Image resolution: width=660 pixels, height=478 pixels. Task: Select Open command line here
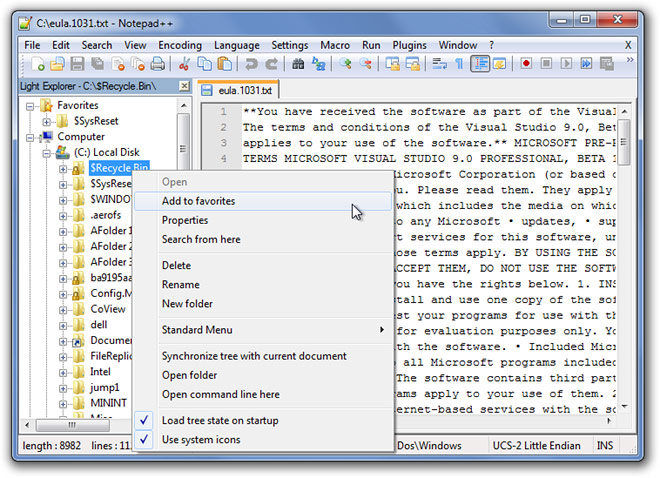[263, 394]
